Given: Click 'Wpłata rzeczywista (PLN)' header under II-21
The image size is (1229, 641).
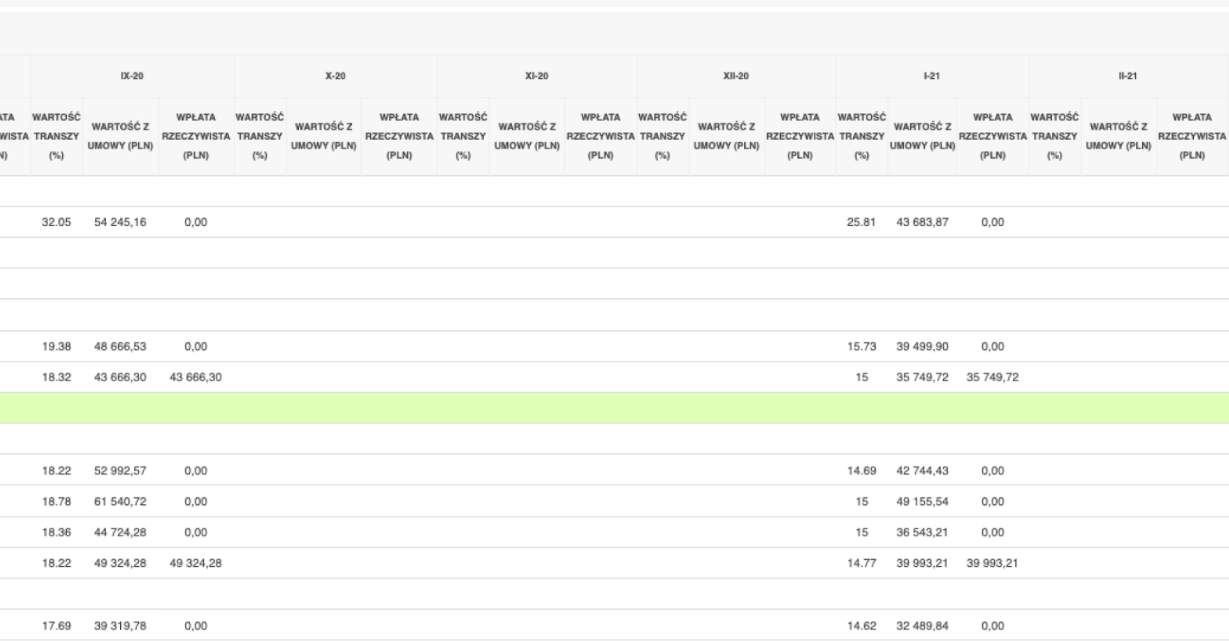Looking at the screenshot, I should [1192, 136].
